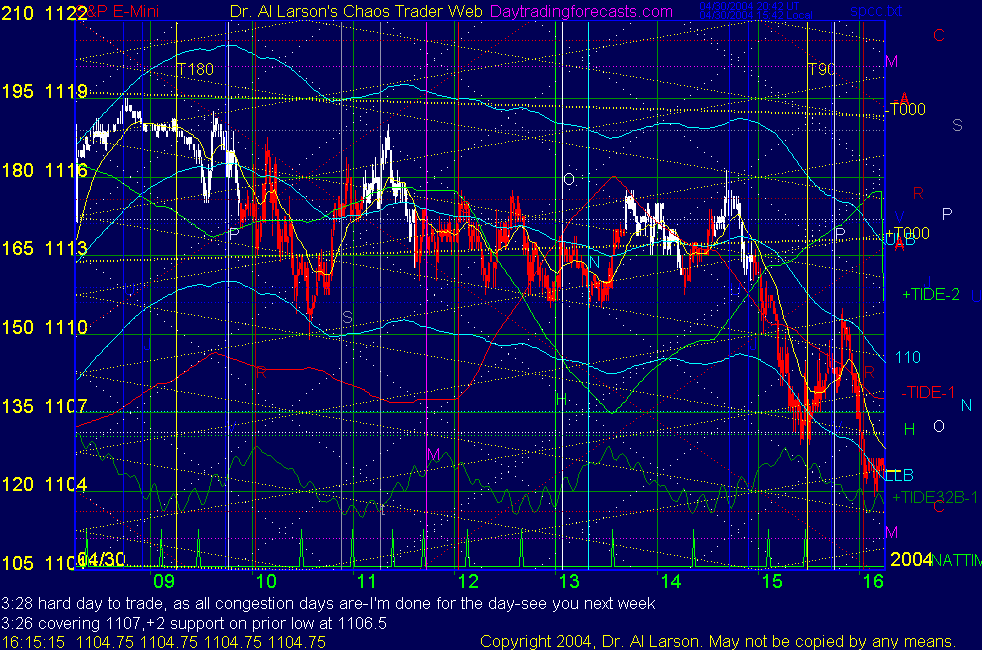Click the cyan "LLB" band label

(899, 475)
